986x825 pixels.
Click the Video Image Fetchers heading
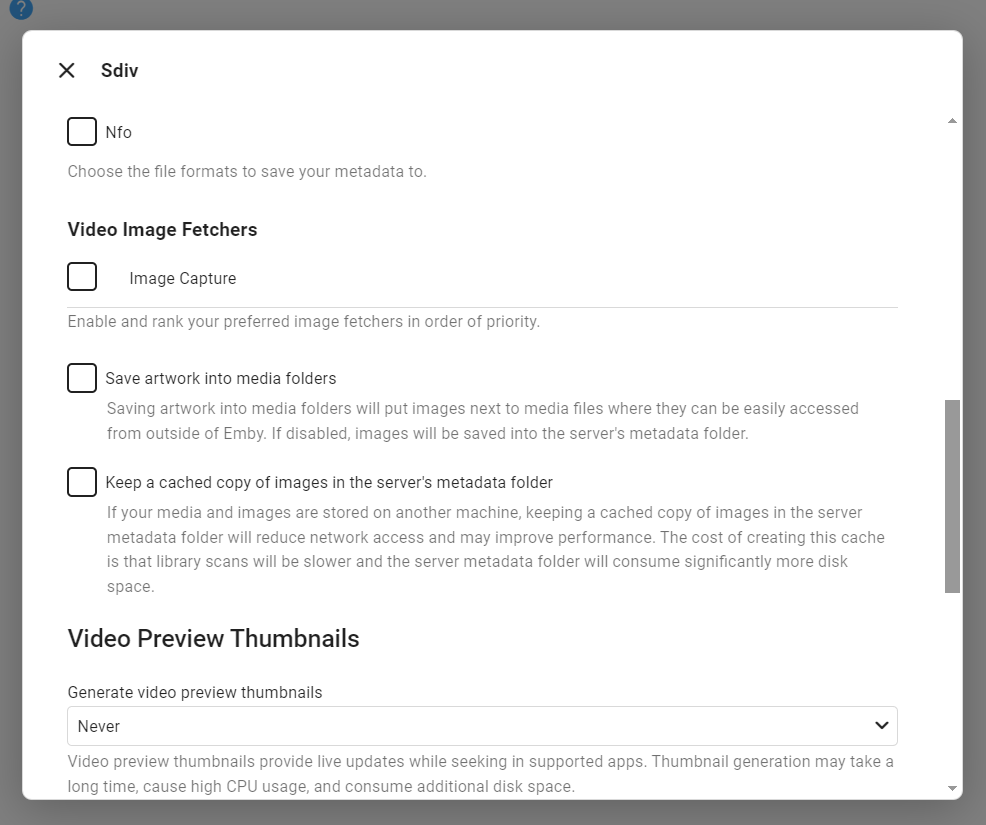pos(162,230)
